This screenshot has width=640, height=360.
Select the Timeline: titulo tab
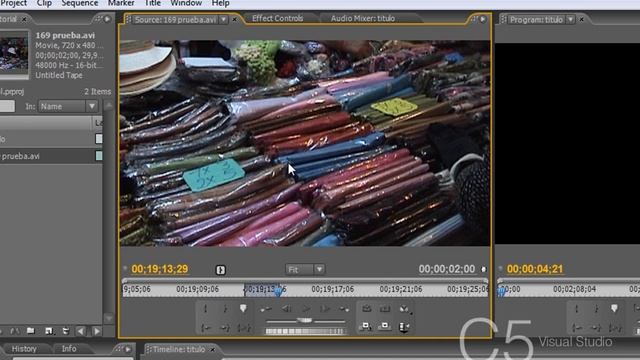pos(179,349)
